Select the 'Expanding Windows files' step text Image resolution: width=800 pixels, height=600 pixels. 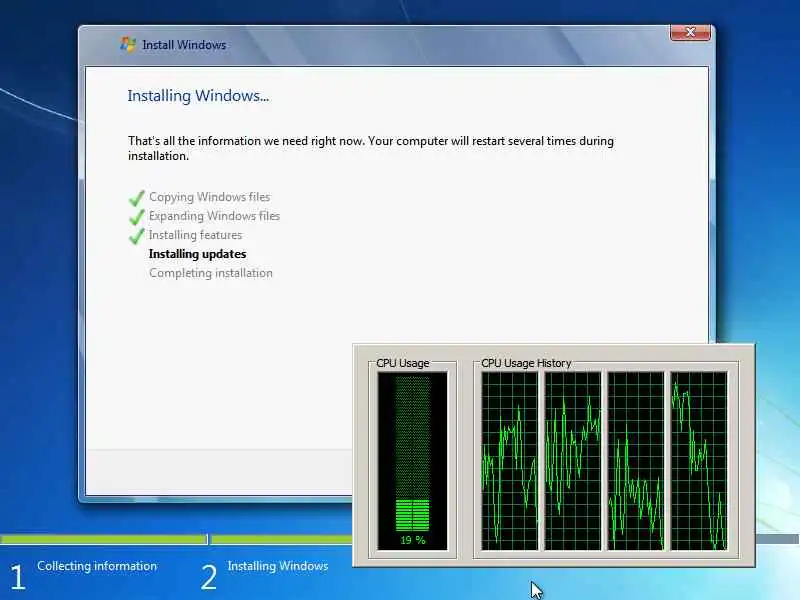[x=214, y=216]
